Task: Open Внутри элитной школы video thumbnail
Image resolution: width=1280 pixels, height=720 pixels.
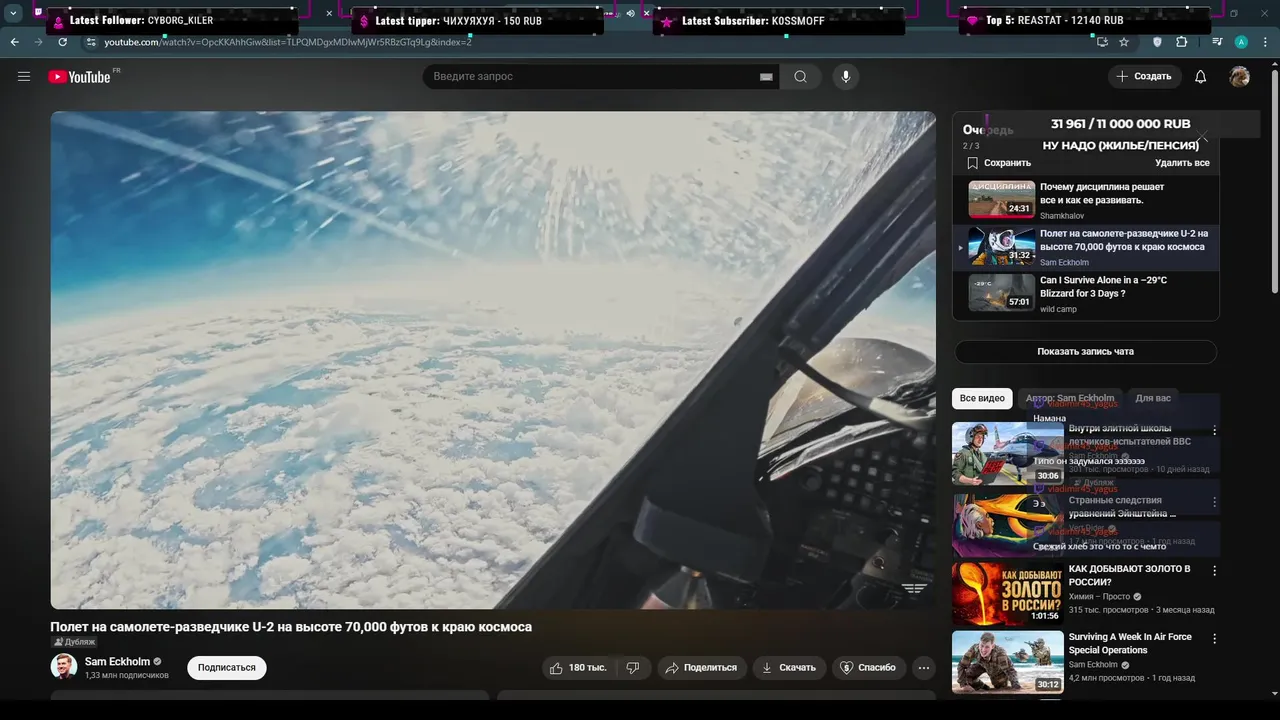Action: click(1007, 453)
